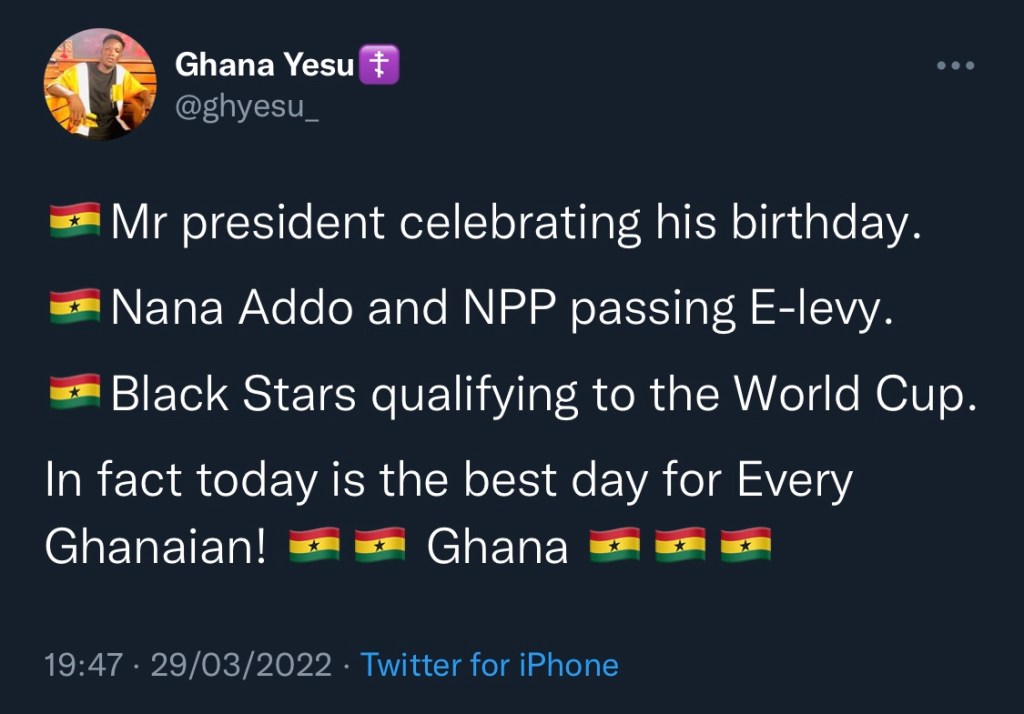
Task: Open the Ghana Yesu display name
Action: click(x=265, y=65)
